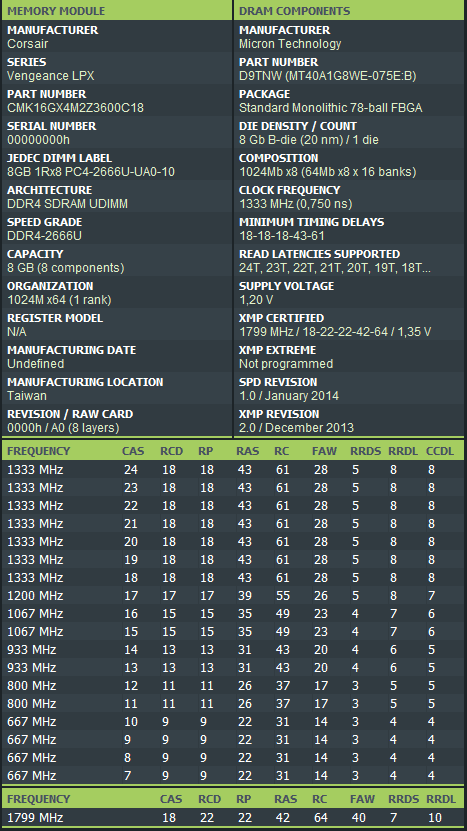Select the 800 MHz row with CAS 12
The height and width of the screenshot is (831, 467).
click(233, 686)
